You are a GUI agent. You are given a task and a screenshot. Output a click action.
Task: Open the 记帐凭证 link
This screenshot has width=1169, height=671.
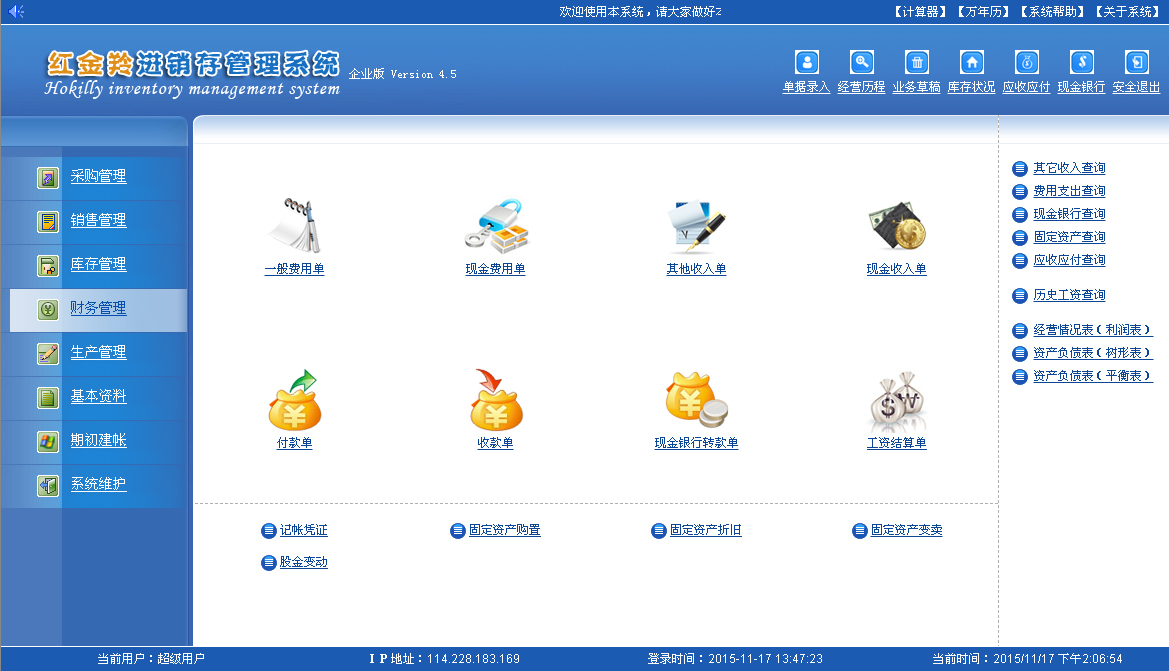(303, 531)
